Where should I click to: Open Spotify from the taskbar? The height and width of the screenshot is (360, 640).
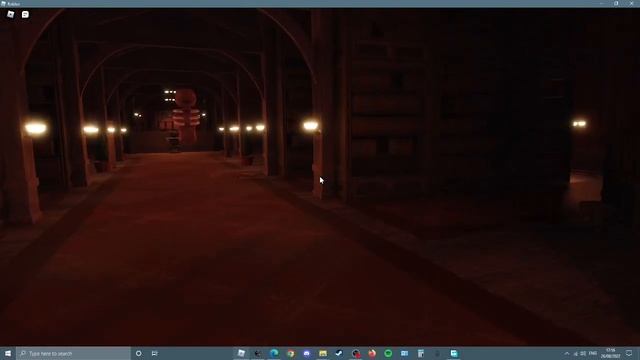(x=388, y=353)
